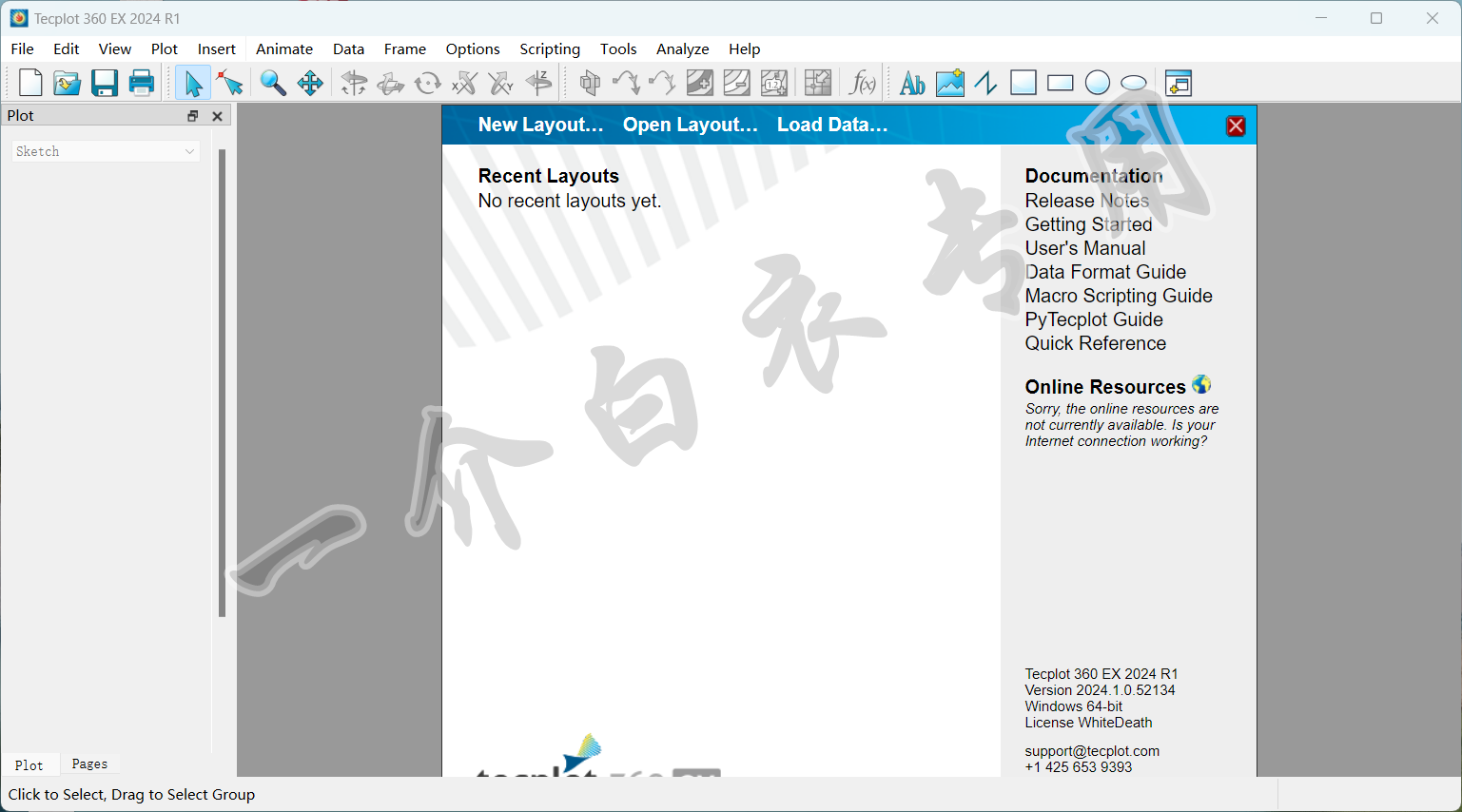Select the probe tool icon
The width and height of the screenshot is (1462, 812).
click(818, 84)
